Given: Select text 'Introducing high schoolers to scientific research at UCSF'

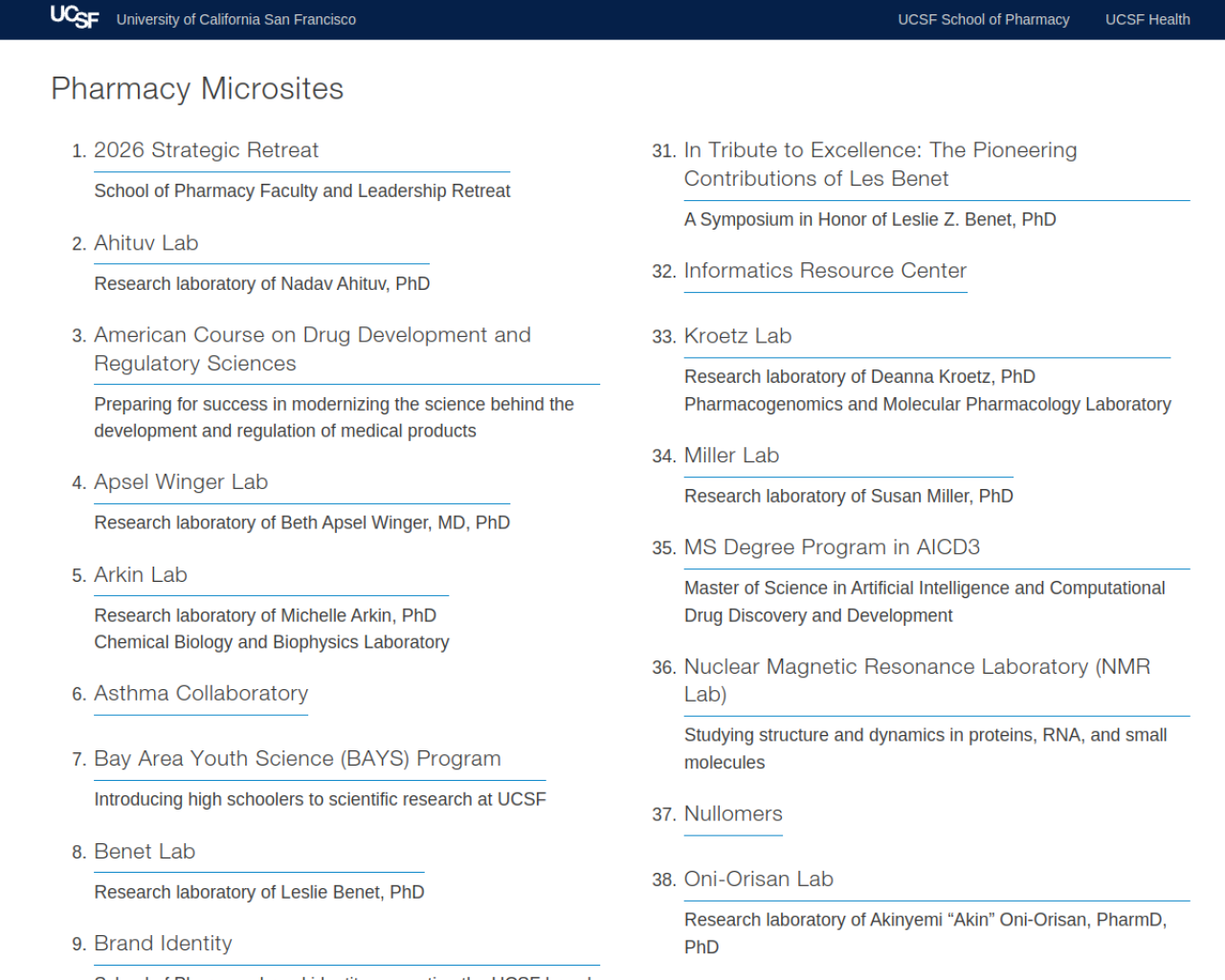Looking at the screenshot, I should point(321,800).
